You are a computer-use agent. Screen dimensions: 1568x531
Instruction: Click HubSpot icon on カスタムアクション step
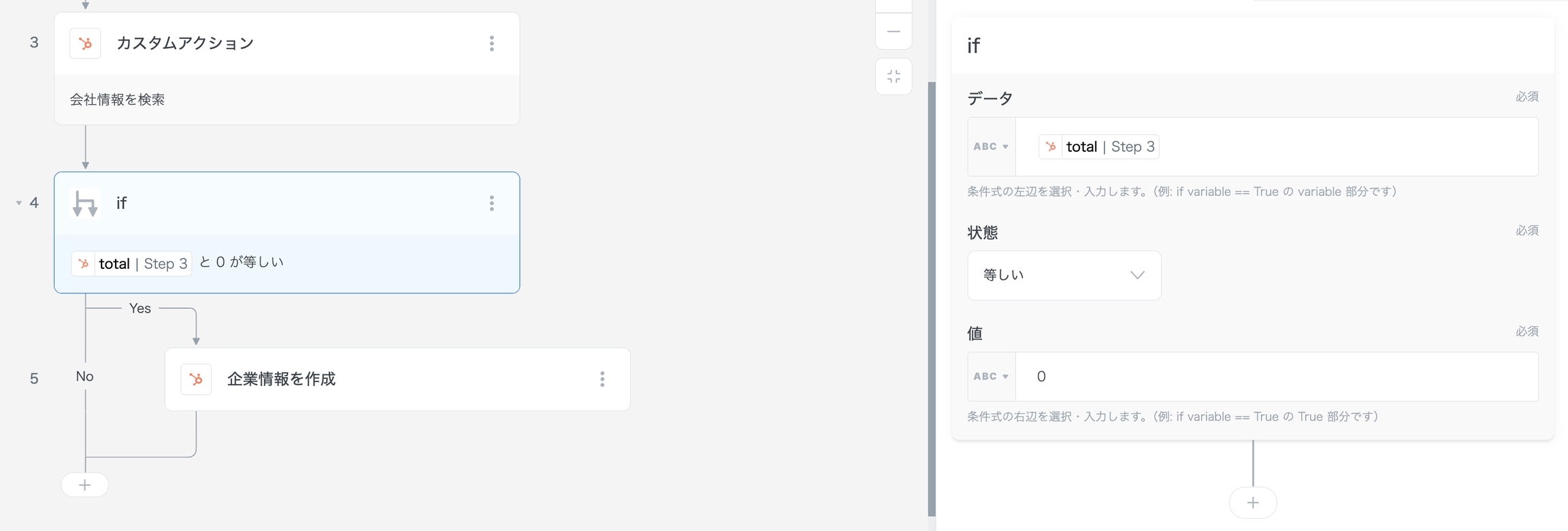pyautogui.click(x=85, y=44)
